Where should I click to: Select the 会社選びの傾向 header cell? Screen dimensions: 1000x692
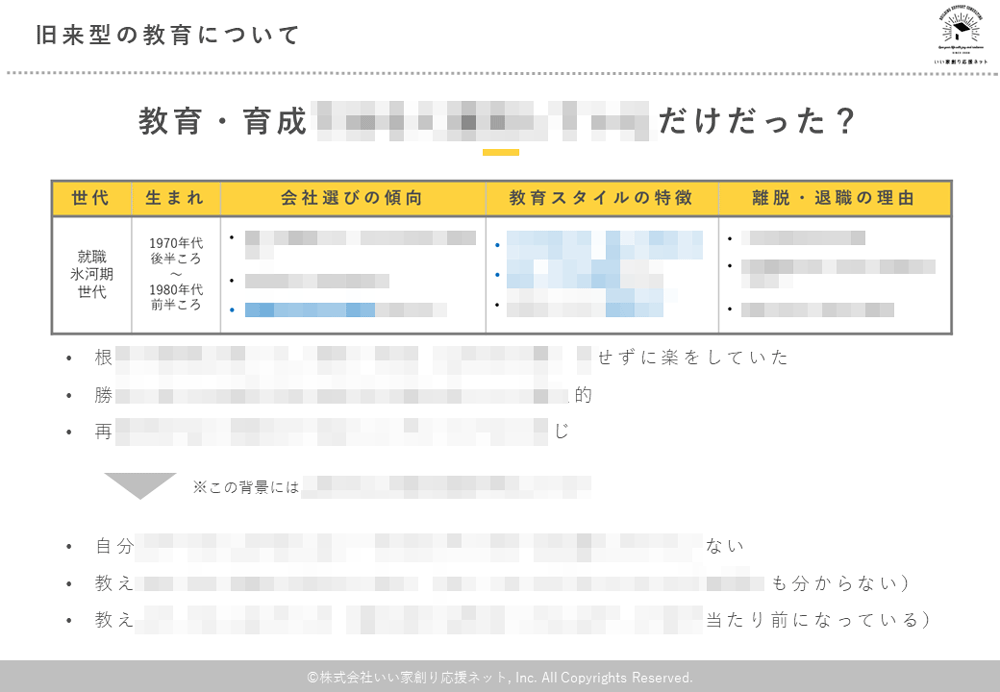352,198
